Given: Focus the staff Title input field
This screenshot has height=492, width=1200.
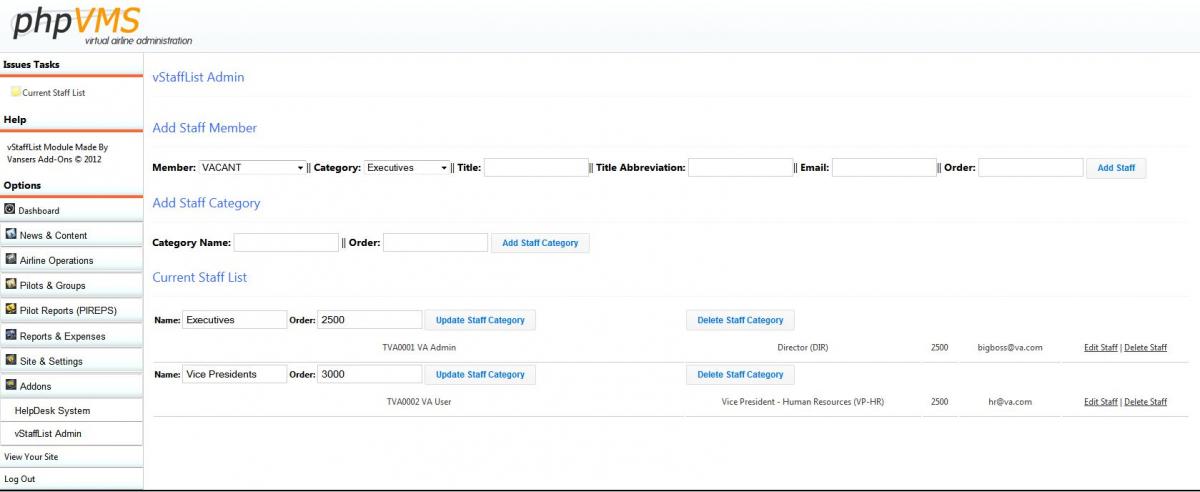Looking at the screenshot, I should click(x=536, y=168).
